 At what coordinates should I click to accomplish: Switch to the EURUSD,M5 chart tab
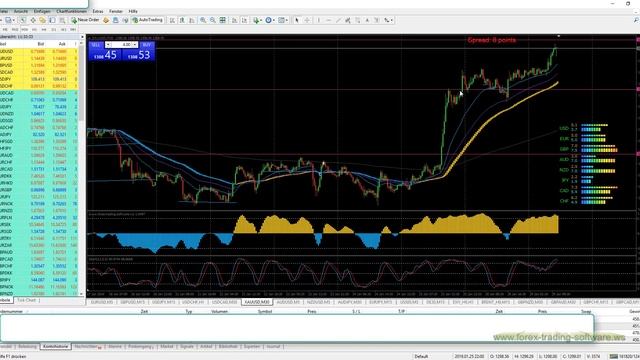(101, 302)
